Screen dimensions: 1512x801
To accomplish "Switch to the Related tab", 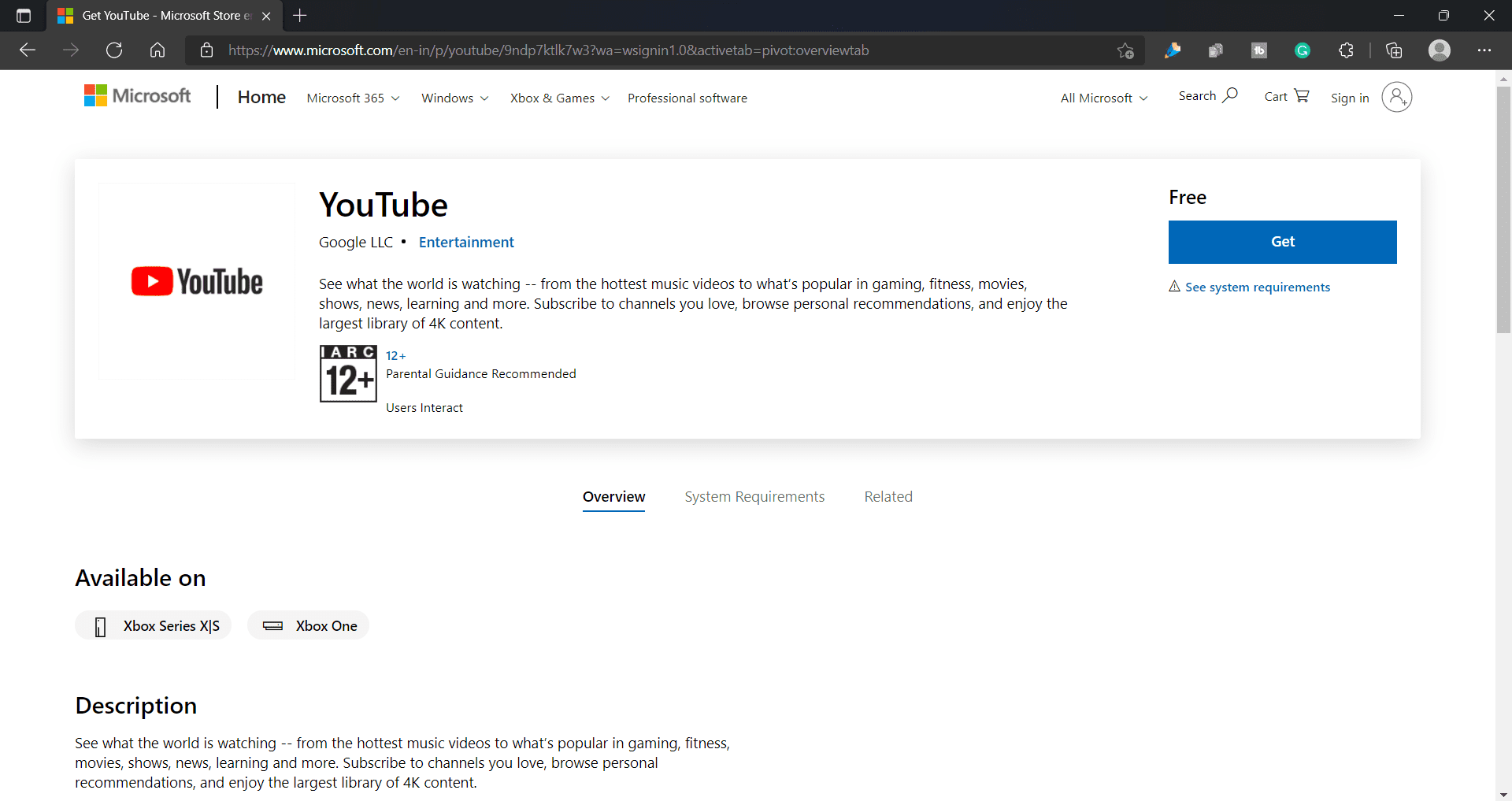I will point(888,497).
